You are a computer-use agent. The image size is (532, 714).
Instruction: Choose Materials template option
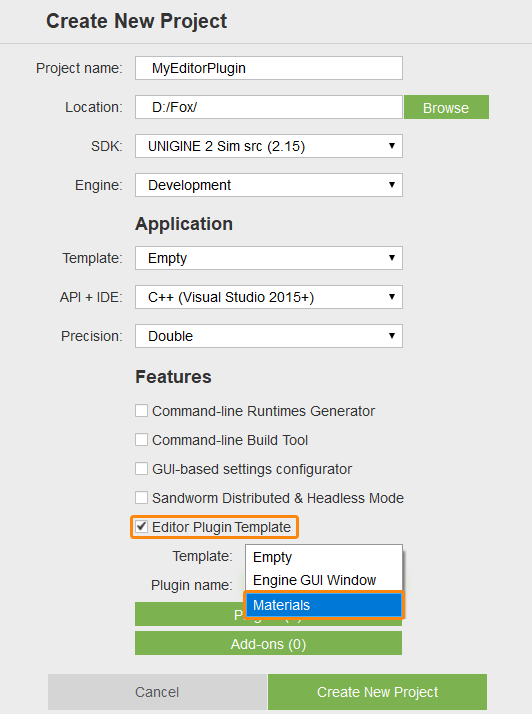click(x=324, y=605)
